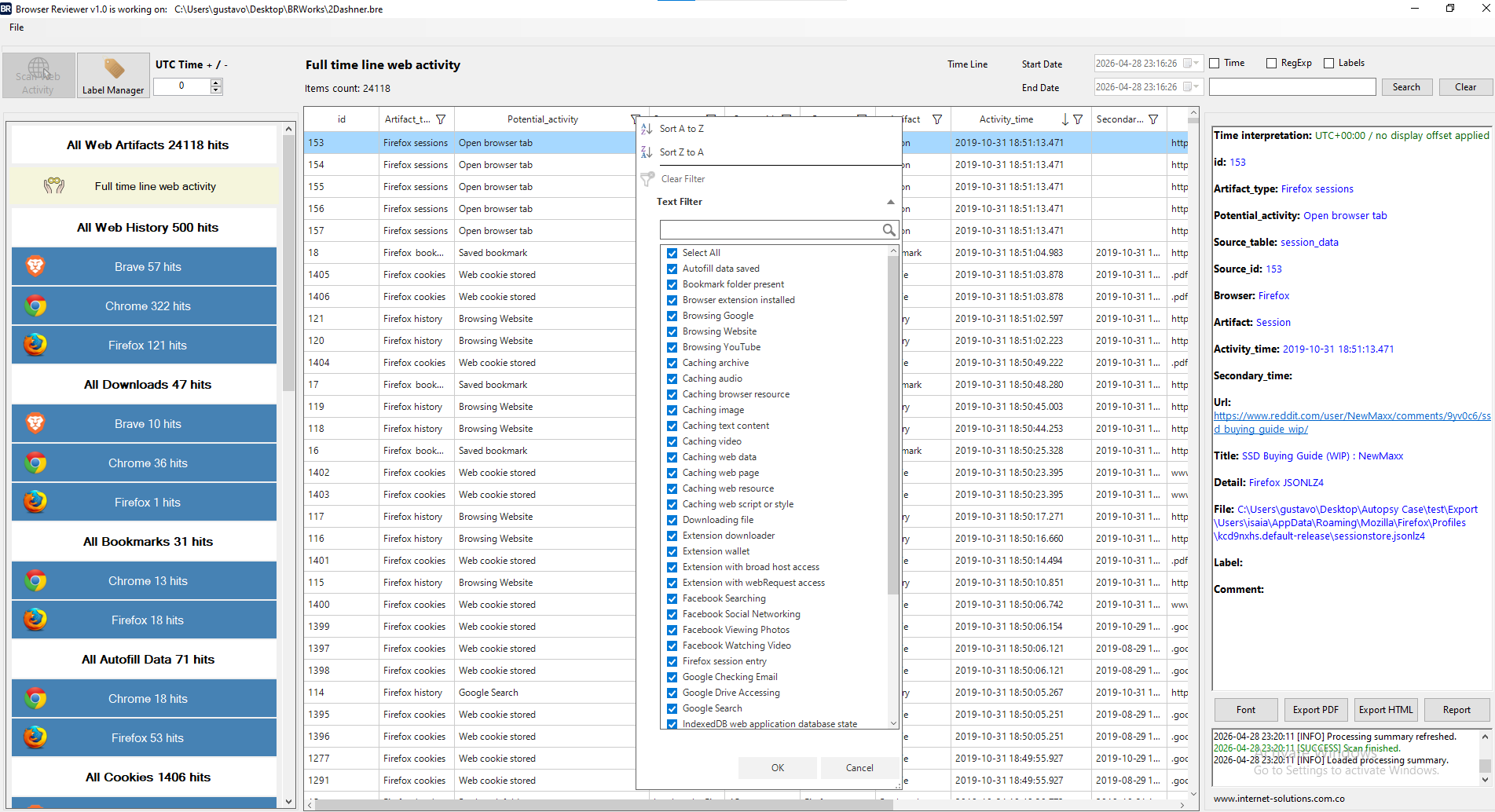
Task: Enable the Time checkbox
Action: click(1215, 64)
